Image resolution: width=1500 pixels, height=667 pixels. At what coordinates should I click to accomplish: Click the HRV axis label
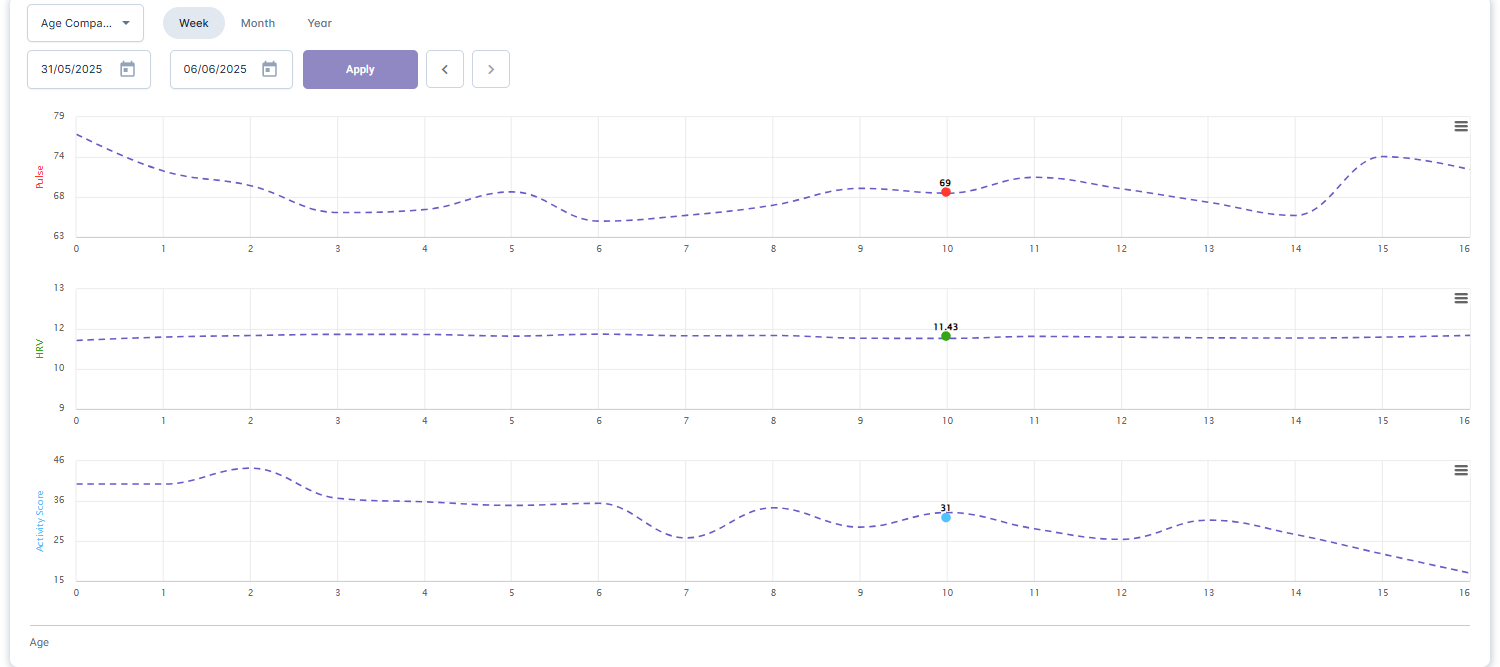pos(40,349)
